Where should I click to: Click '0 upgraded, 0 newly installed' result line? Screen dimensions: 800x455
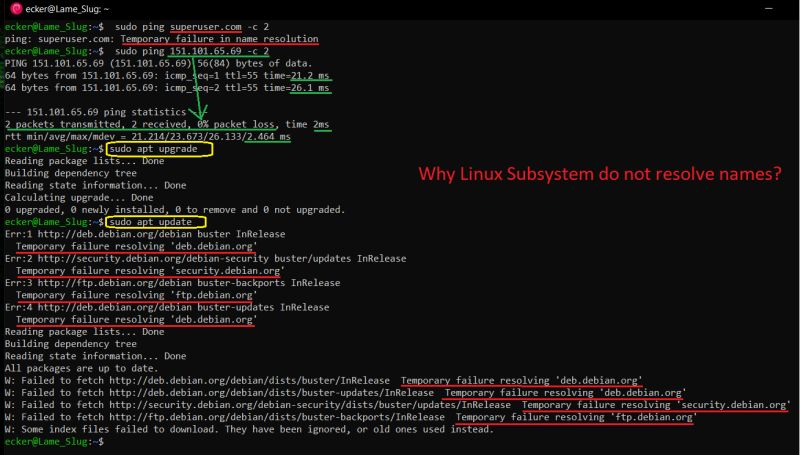(x=175, y=210)
